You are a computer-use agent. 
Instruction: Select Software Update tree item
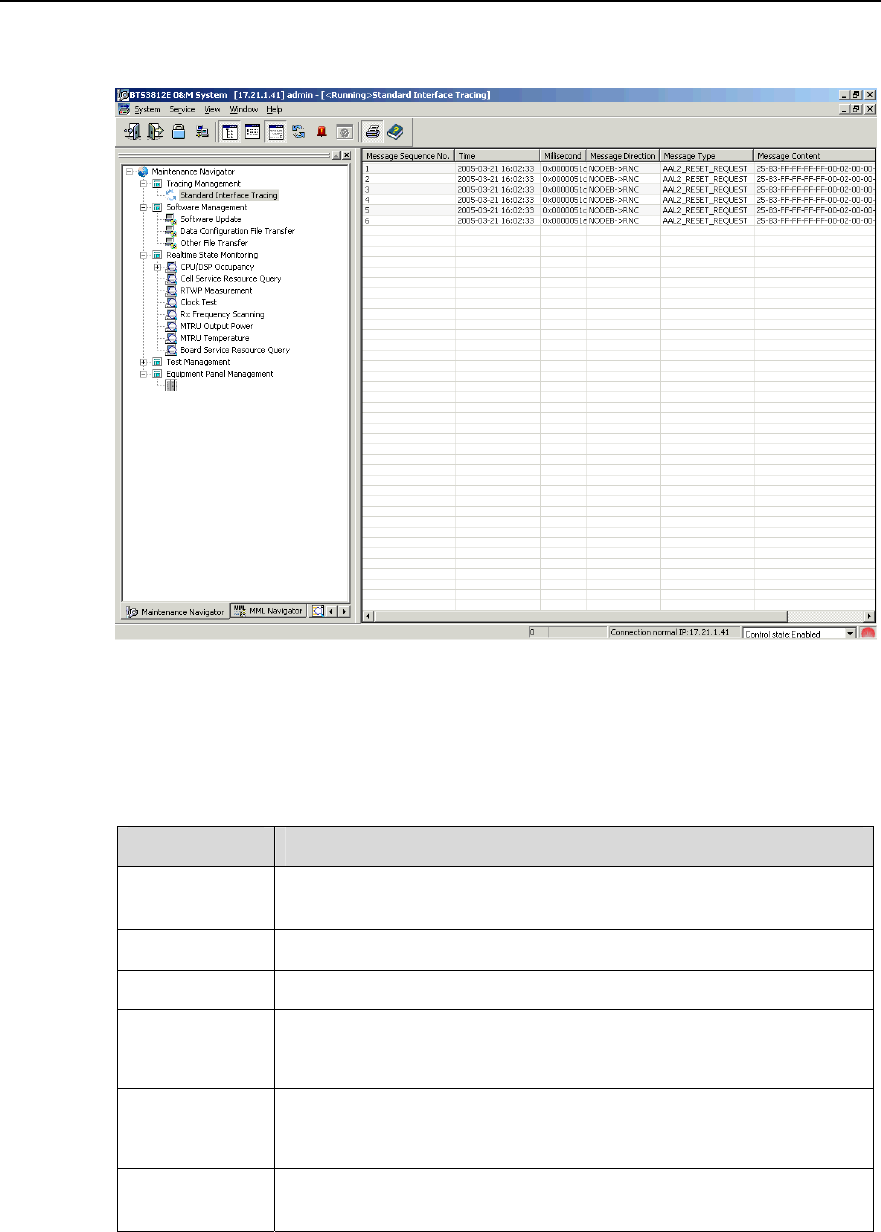click(x=210, y=219)
